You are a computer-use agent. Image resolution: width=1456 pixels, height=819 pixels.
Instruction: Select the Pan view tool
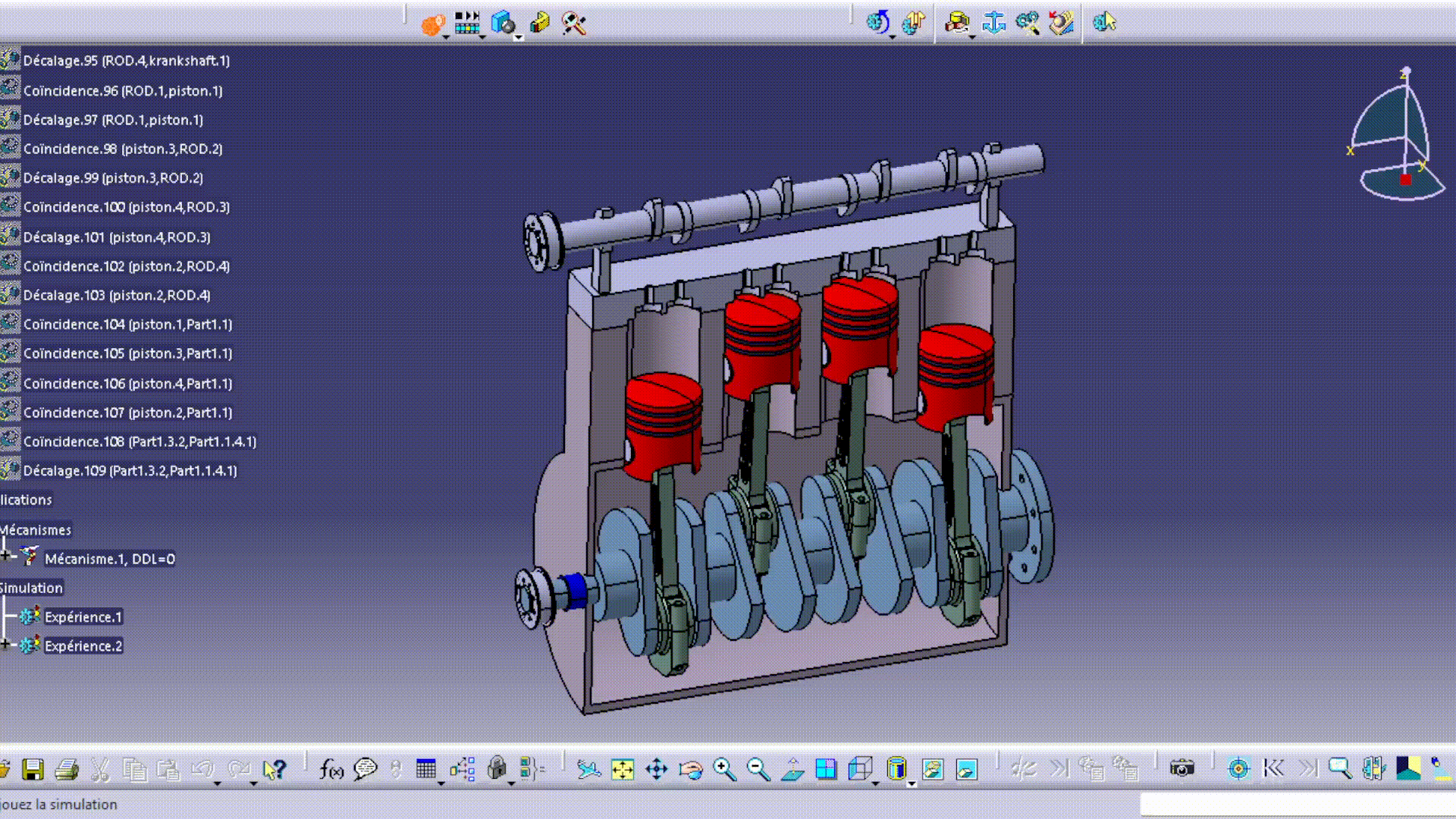[x=657, y=770]
